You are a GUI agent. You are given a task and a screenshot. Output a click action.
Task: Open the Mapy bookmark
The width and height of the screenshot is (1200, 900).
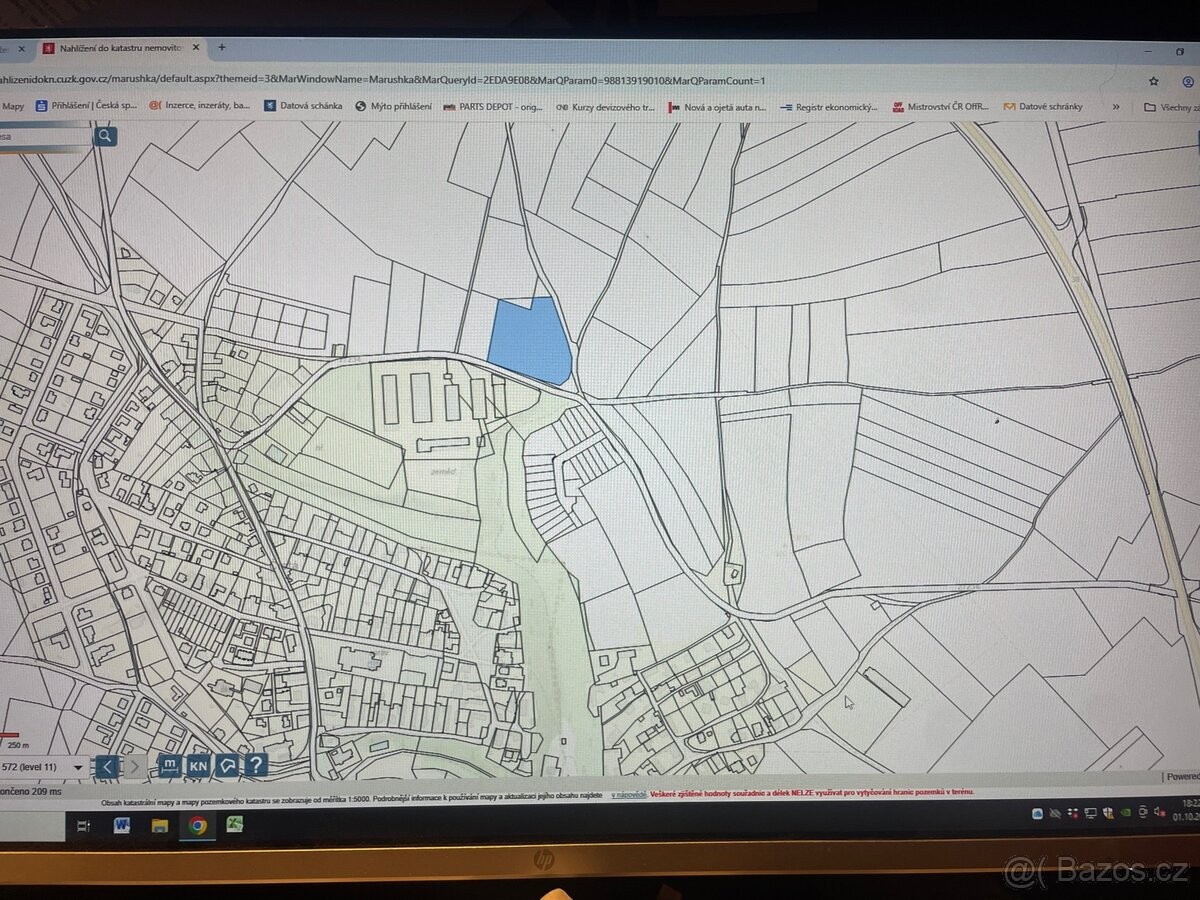(13, 105)
